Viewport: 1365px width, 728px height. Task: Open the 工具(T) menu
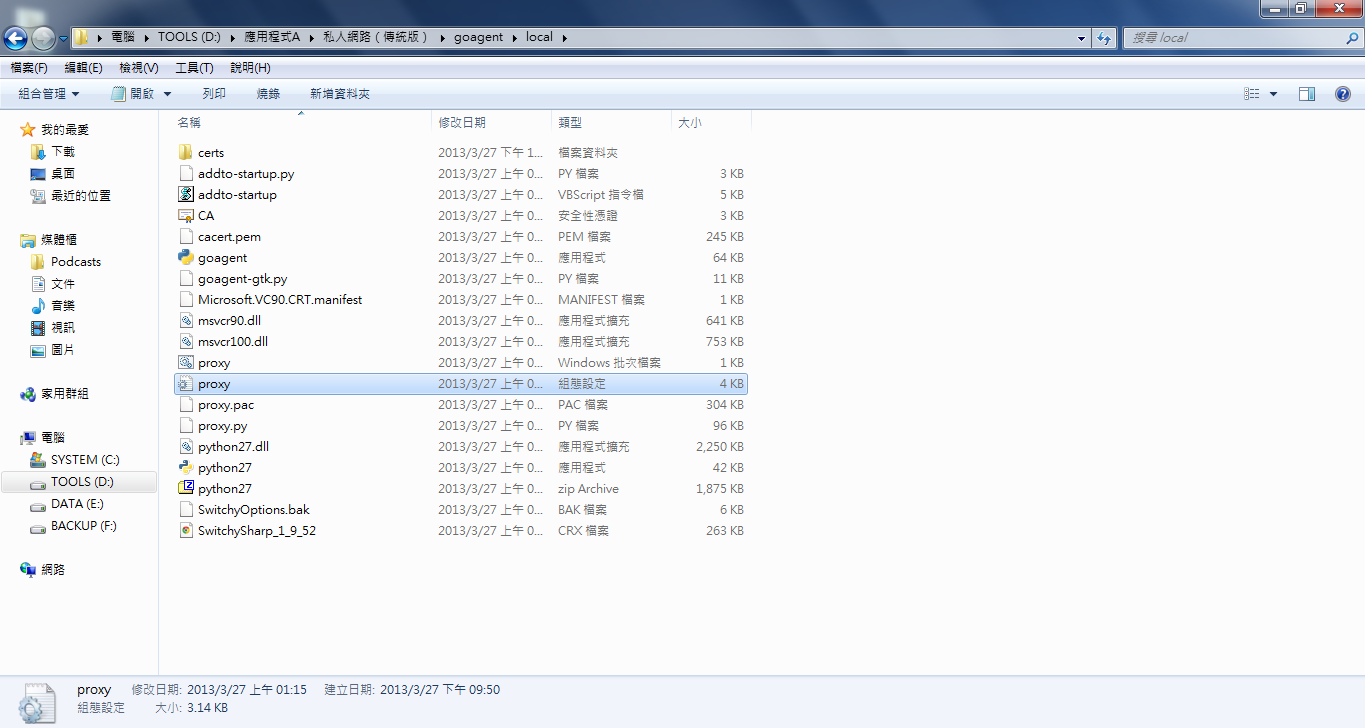pos(194,68)
